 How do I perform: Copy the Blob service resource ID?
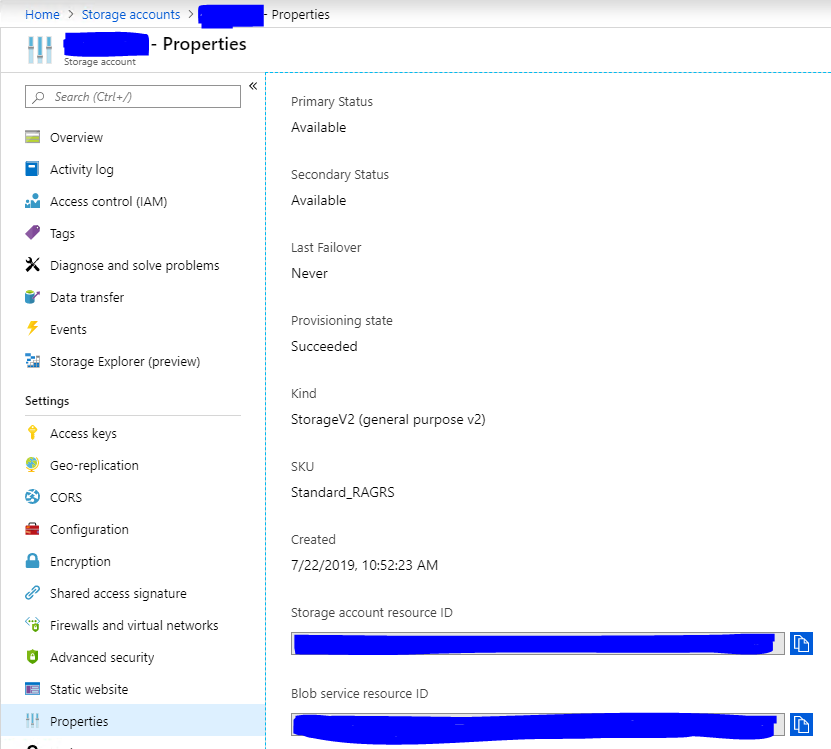point(801,725)
